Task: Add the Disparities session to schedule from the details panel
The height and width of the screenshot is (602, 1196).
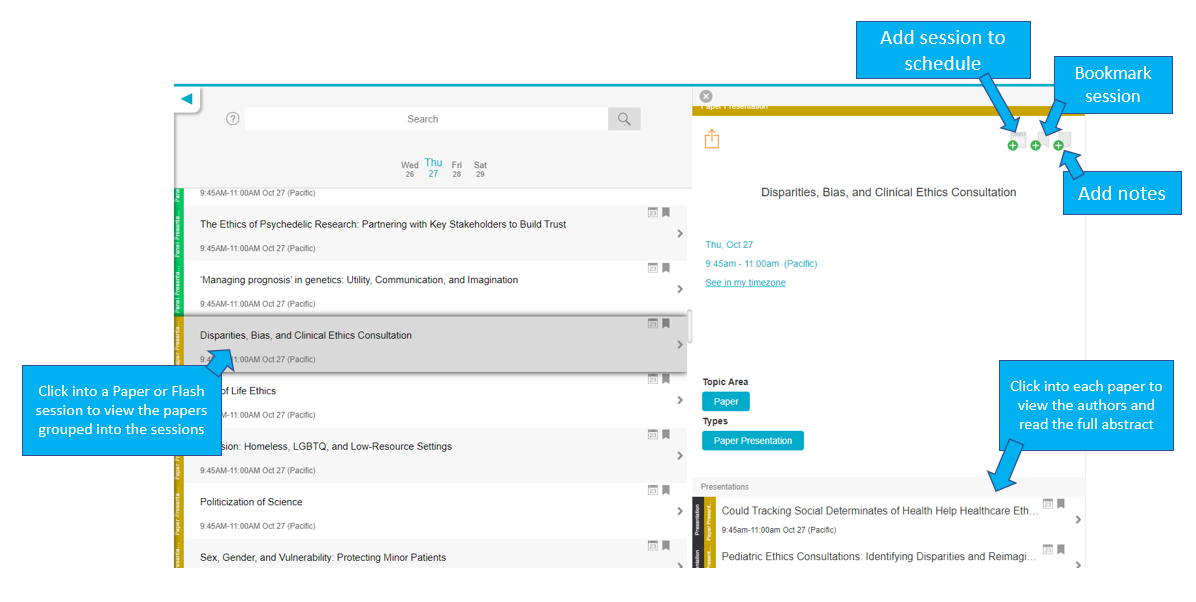Action: pyautogui.click(x=1017, y=140)
